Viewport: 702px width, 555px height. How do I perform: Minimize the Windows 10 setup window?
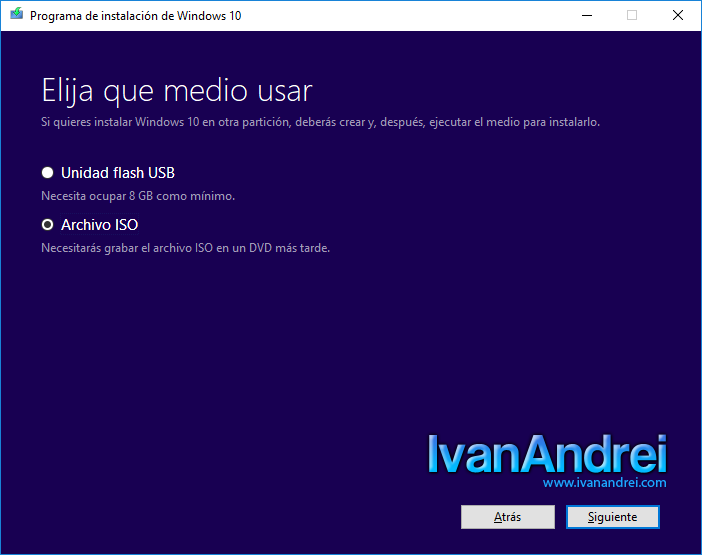[x=587, y=16]
